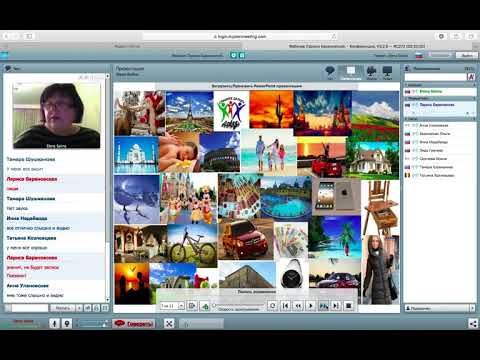Click the stop button in presentation controls
The height and width of the screenshot is (360, 480).
pyautogui.click(x=349, y=305)
